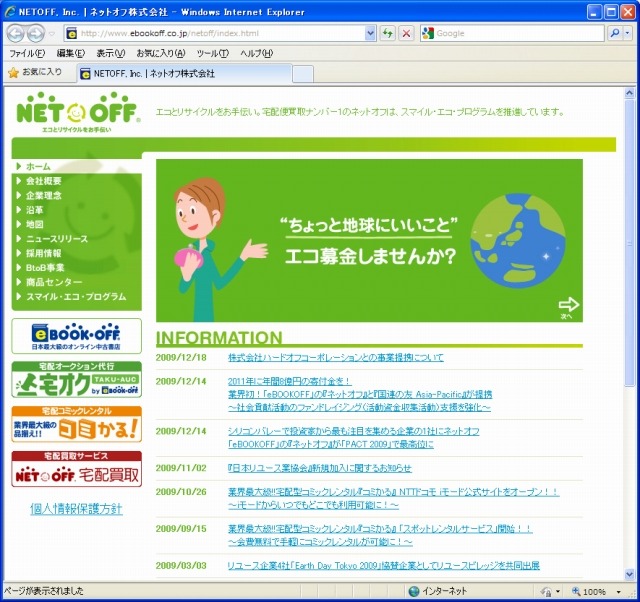
Task: Click the NET OFF logo image
Action: coord(78,112)
